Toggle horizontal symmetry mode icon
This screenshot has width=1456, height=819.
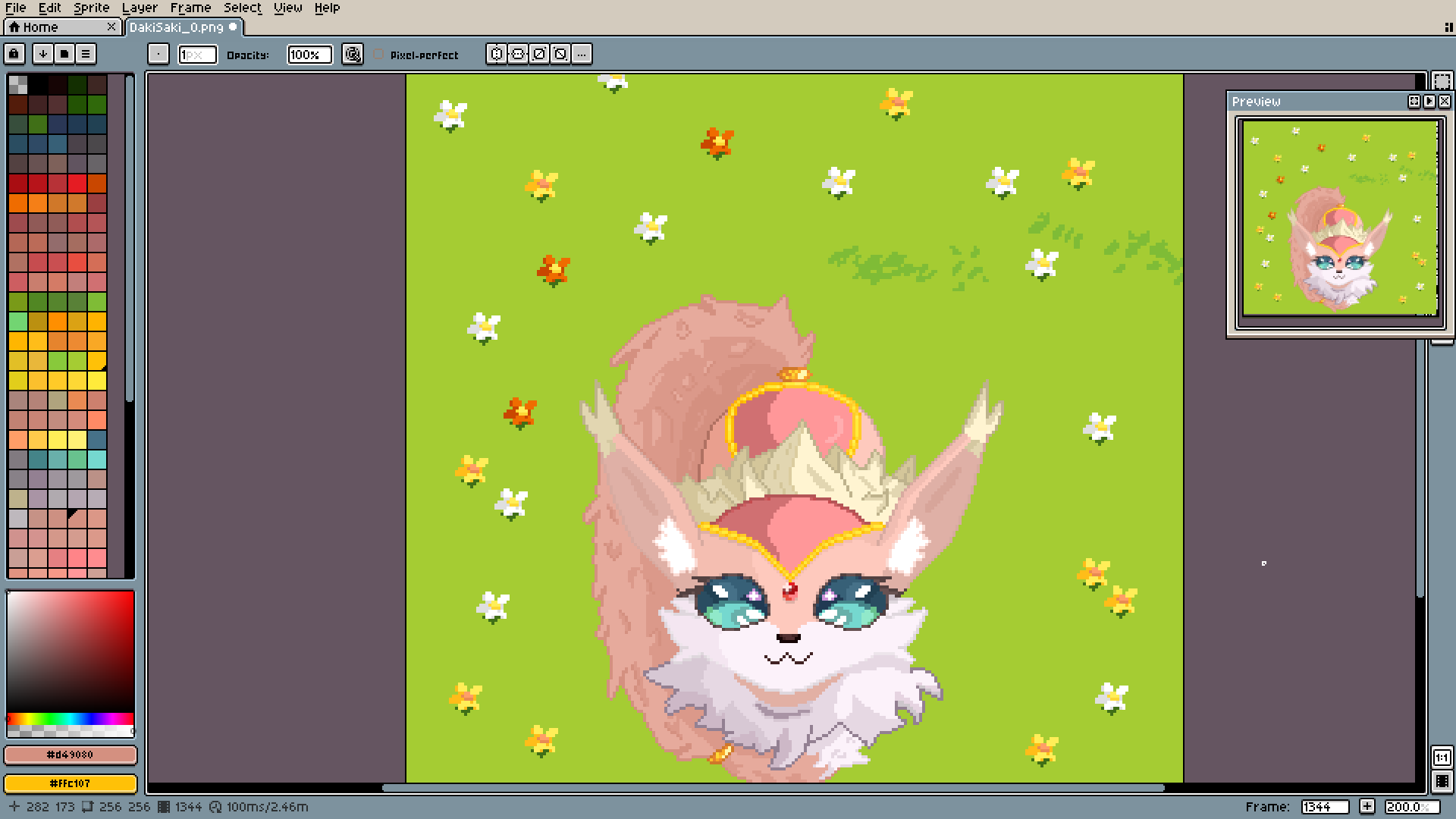tap(497, 54)
